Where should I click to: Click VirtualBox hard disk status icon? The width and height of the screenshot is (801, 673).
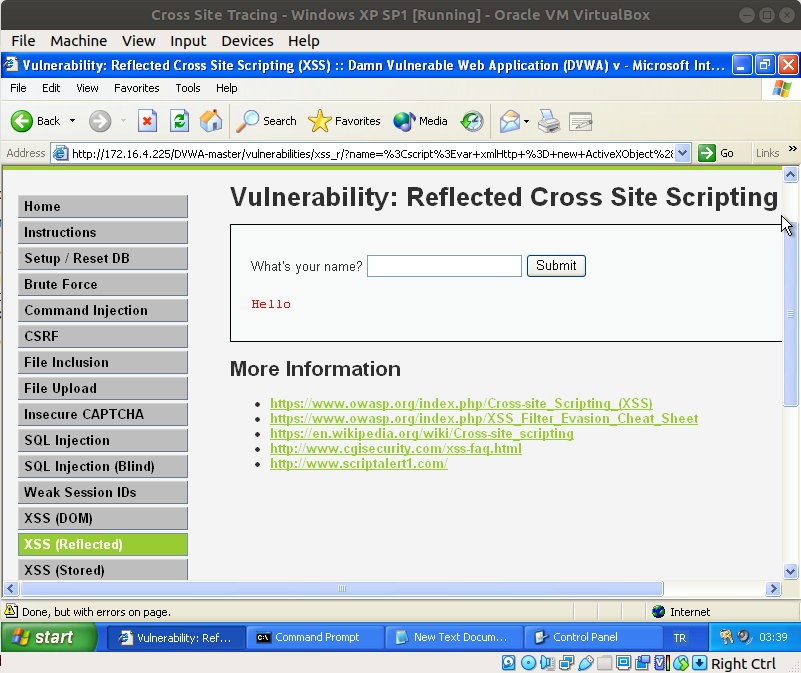pos(509,663)
